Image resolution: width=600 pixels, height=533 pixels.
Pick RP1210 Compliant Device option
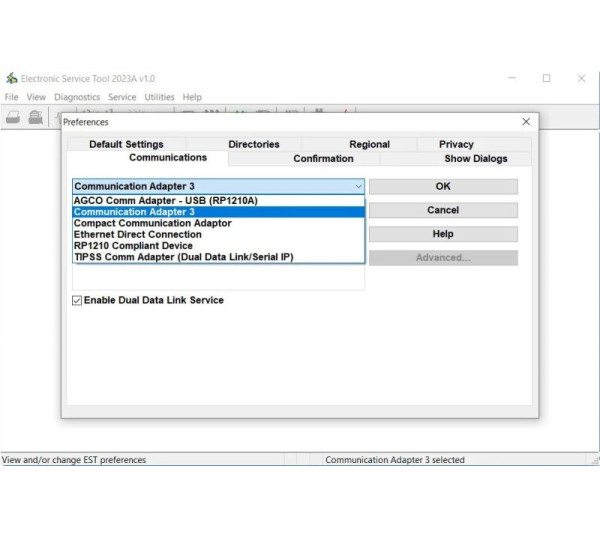tap(133, 246)
